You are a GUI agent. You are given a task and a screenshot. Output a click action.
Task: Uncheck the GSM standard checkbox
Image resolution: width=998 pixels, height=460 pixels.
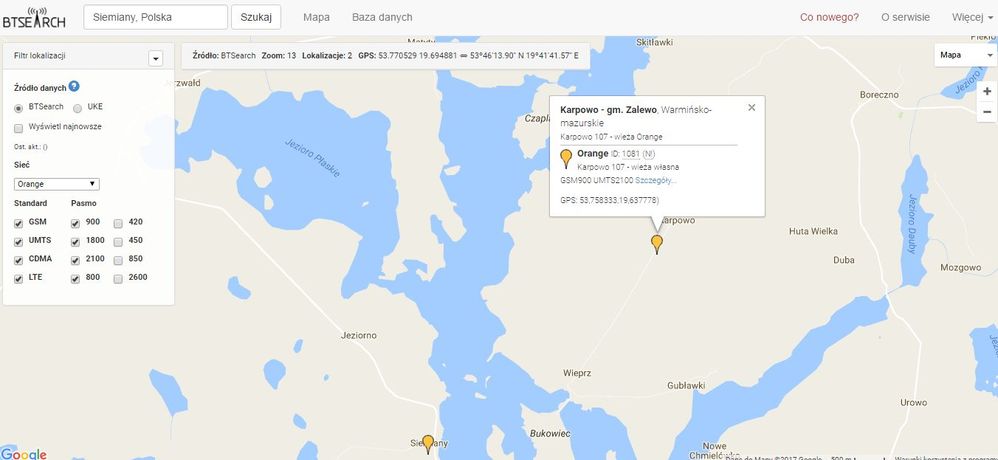click(18, 223)
